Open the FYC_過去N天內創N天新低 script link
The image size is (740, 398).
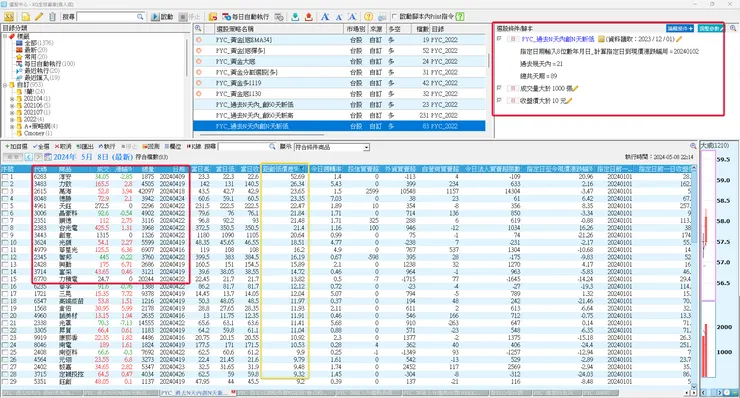point(557,39)
